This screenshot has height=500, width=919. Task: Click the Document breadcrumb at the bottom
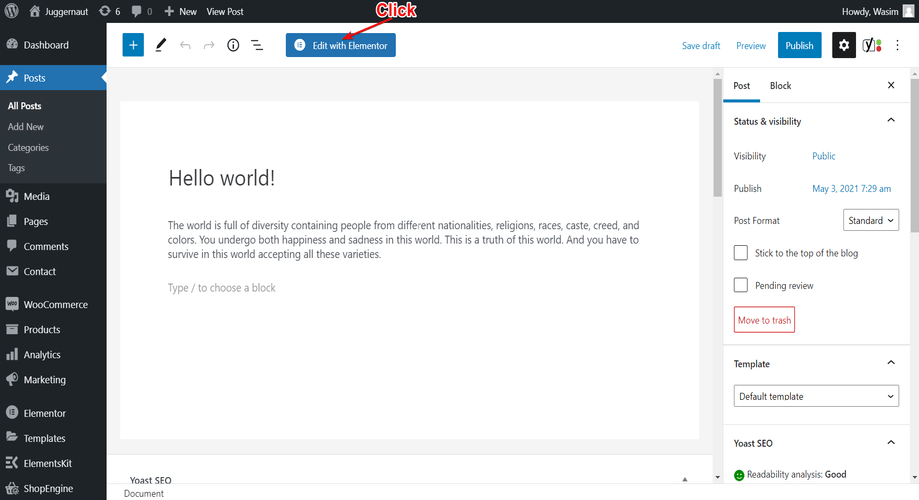pos(144,494)
